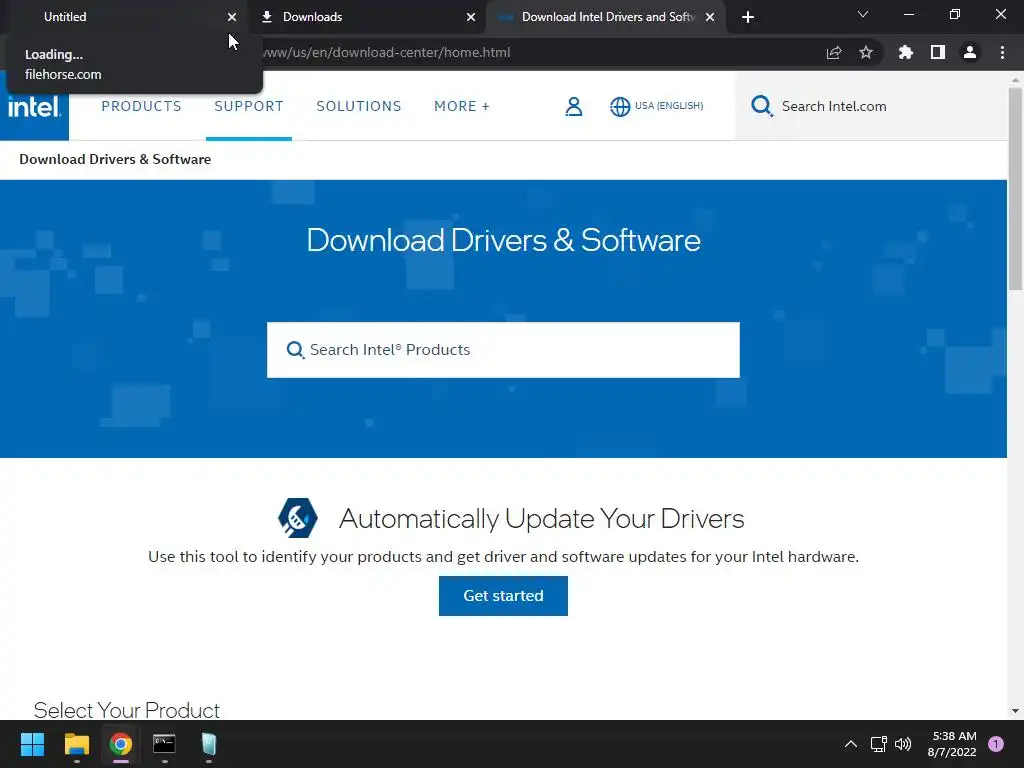Viewport: 1024px width, 768px height.
Task: Open a new tab with plus button
Action: tap(748, 17)
